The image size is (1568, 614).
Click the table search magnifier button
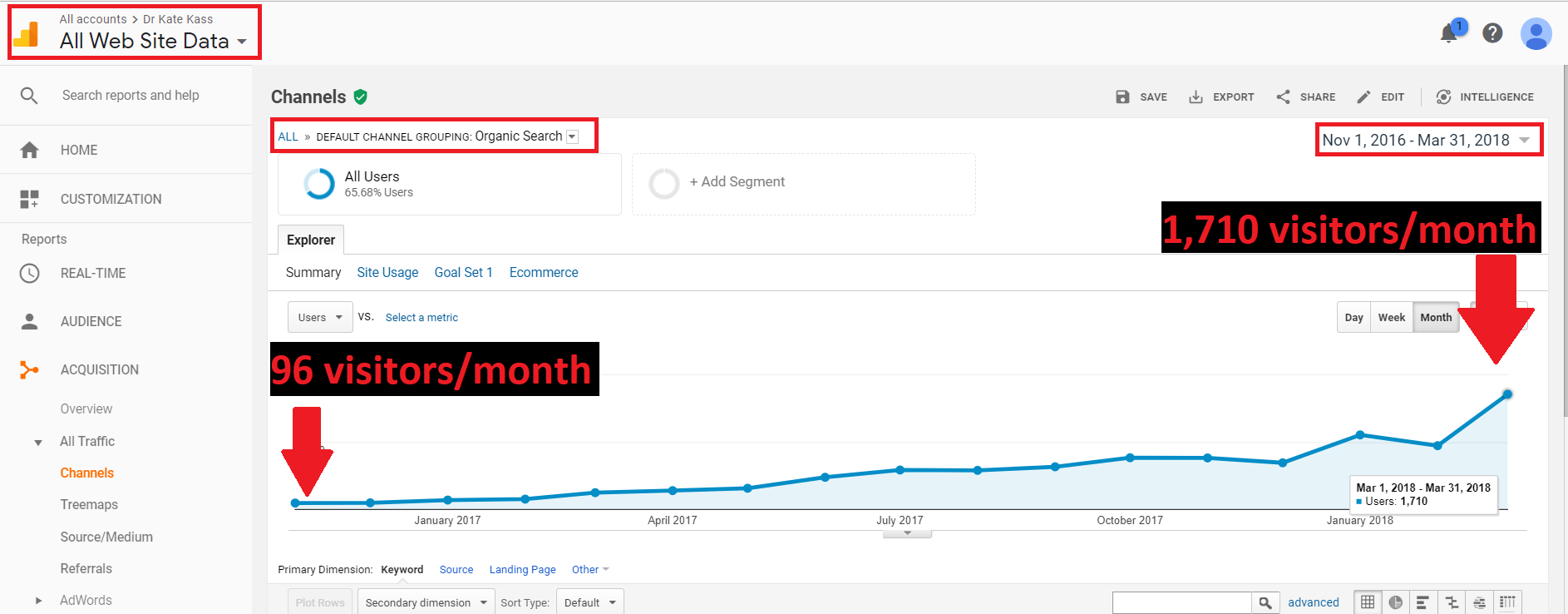pos(1265,602)
